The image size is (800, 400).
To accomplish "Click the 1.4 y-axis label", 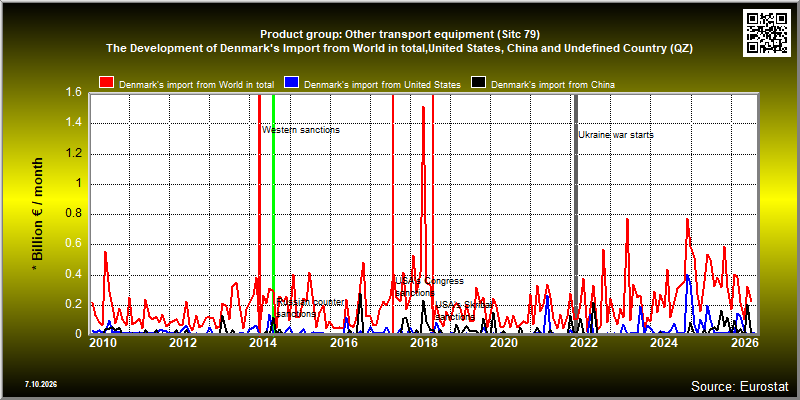I will tap(75, 123).
